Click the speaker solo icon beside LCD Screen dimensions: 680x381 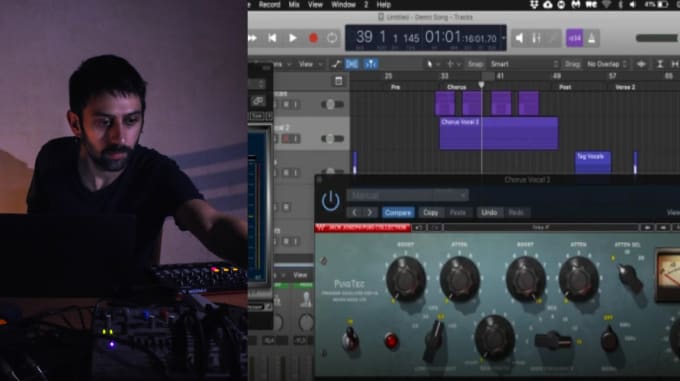[519, 38]
